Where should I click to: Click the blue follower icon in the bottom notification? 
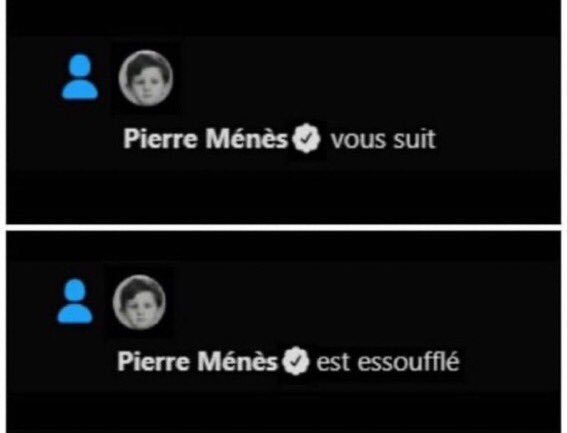click(x=75, y=301)
